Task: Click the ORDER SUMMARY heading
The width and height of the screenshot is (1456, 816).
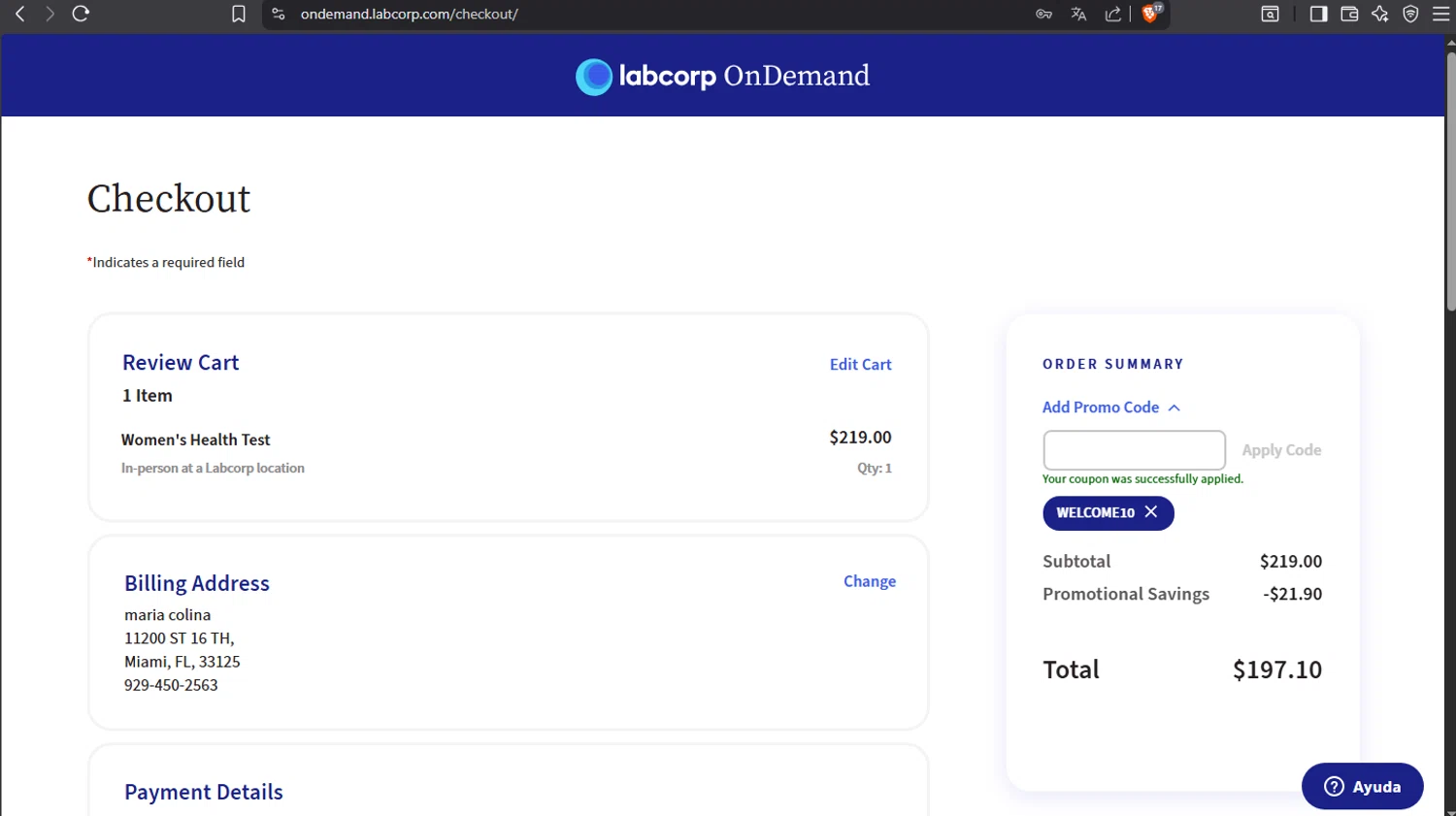Action: point(1113,365)
